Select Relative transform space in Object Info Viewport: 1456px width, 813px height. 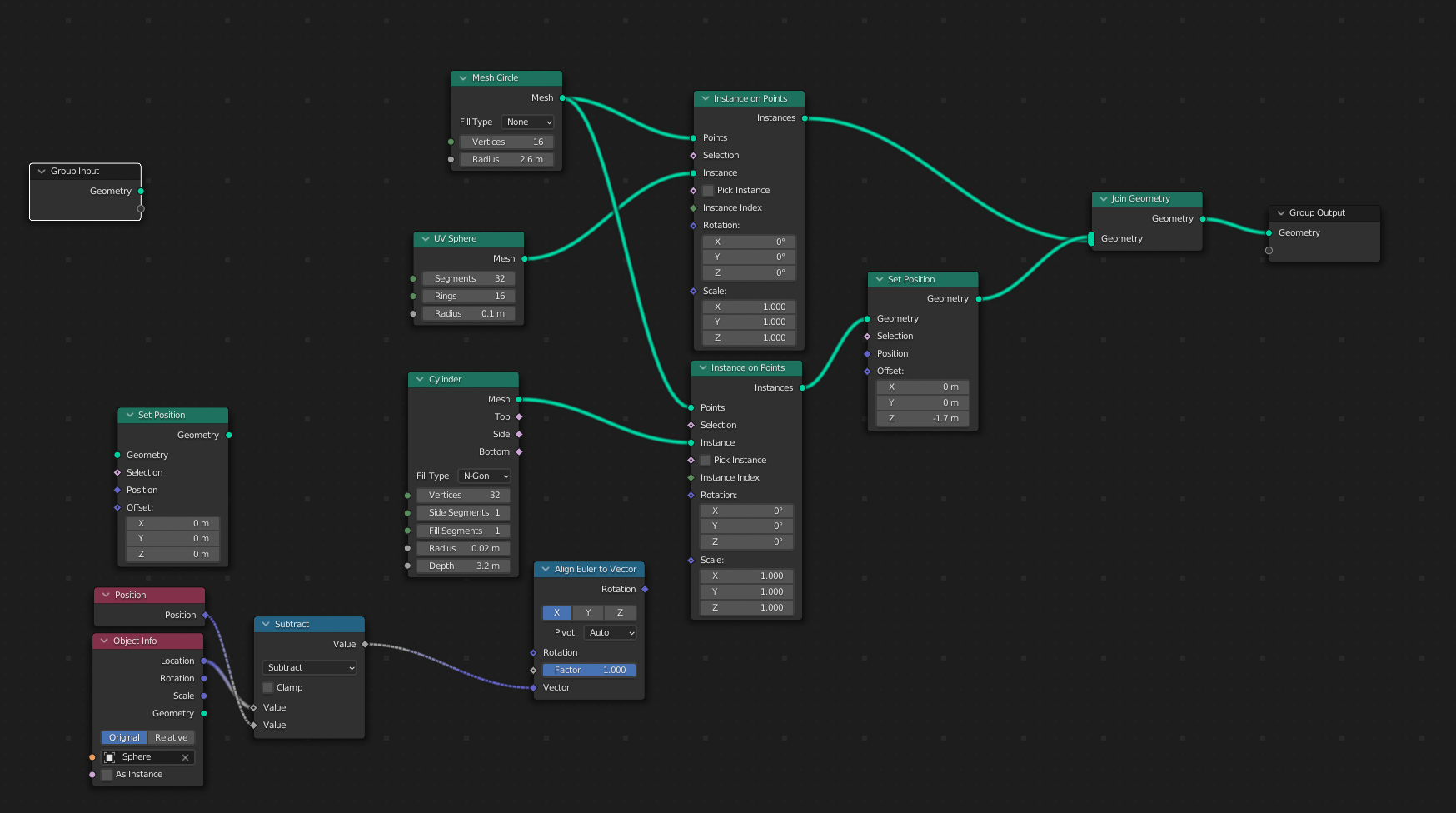tap(171, 738)
